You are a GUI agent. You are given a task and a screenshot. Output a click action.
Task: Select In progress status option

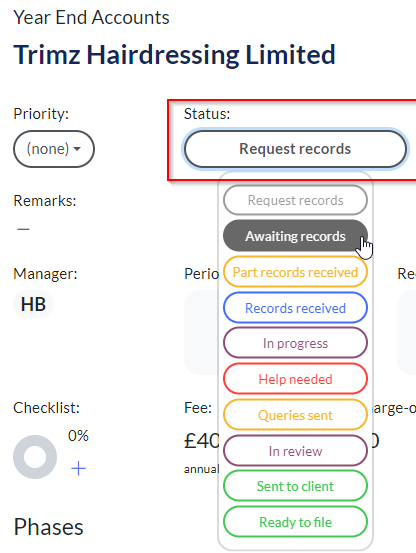(295, 343)
